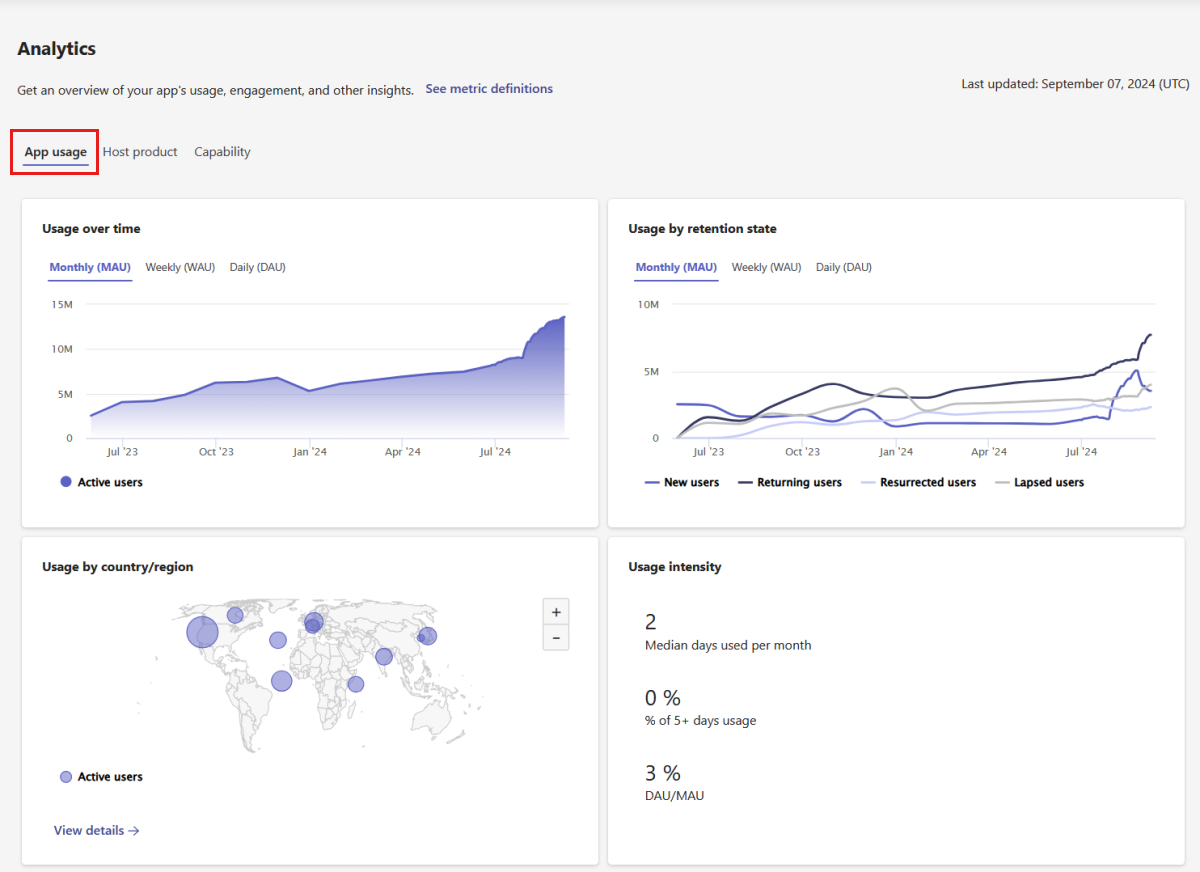Show Daily (DAU) in Usage over time
The image size is (1200, 872).
click(257, 267)
